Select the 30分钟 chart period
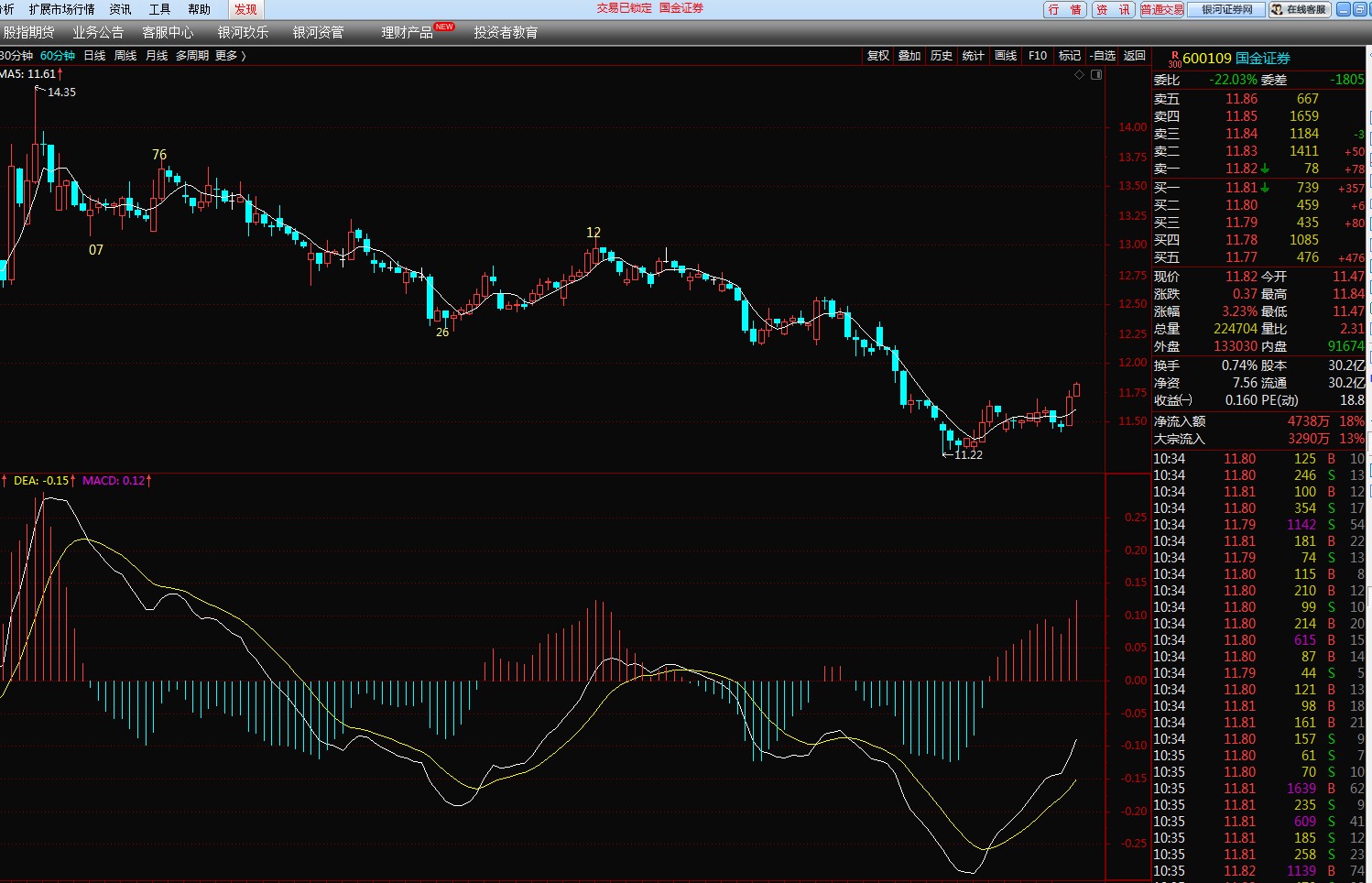 click(x=16, y=56)
